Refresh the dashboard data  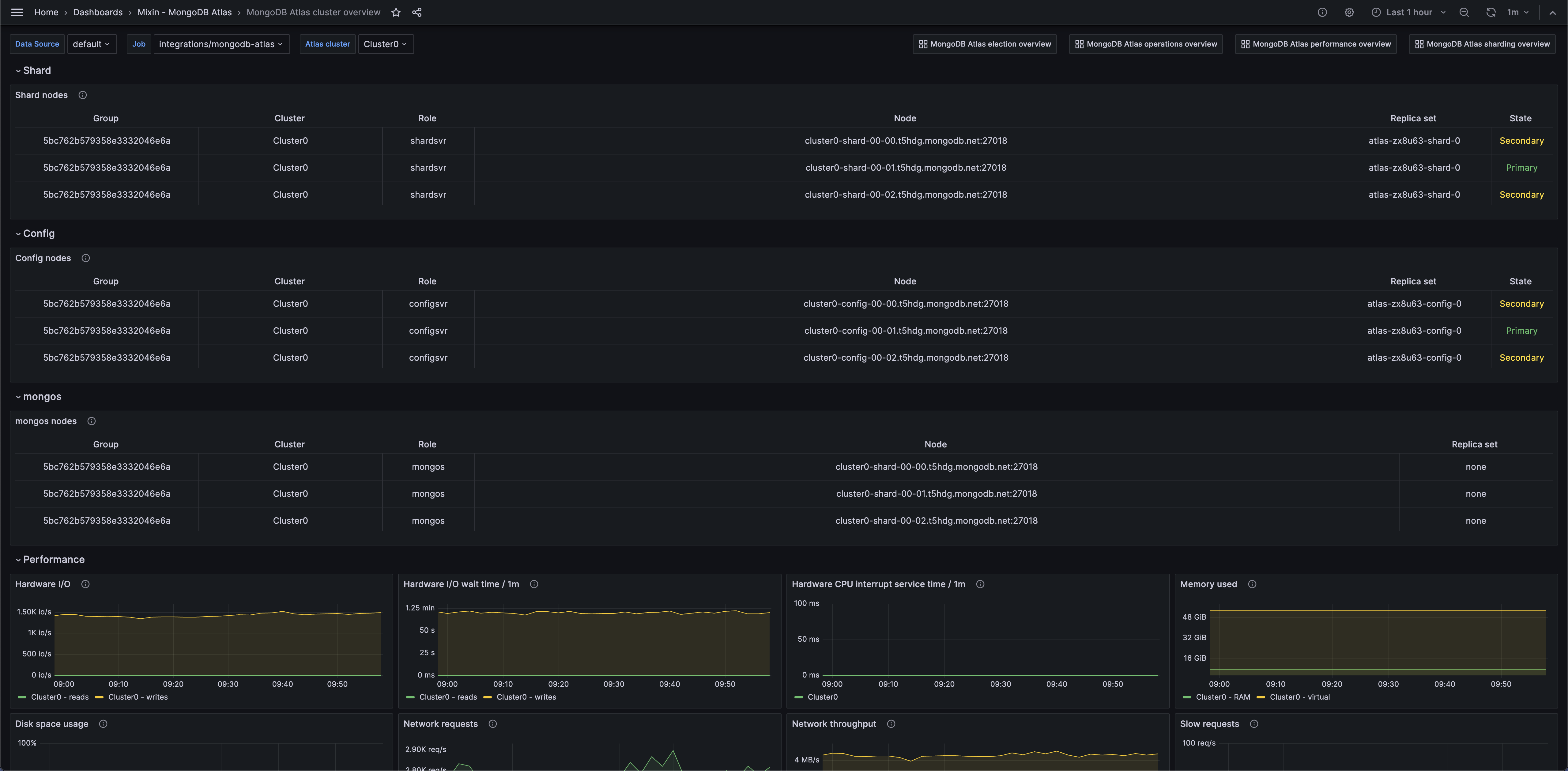(x=1491, y=12)
